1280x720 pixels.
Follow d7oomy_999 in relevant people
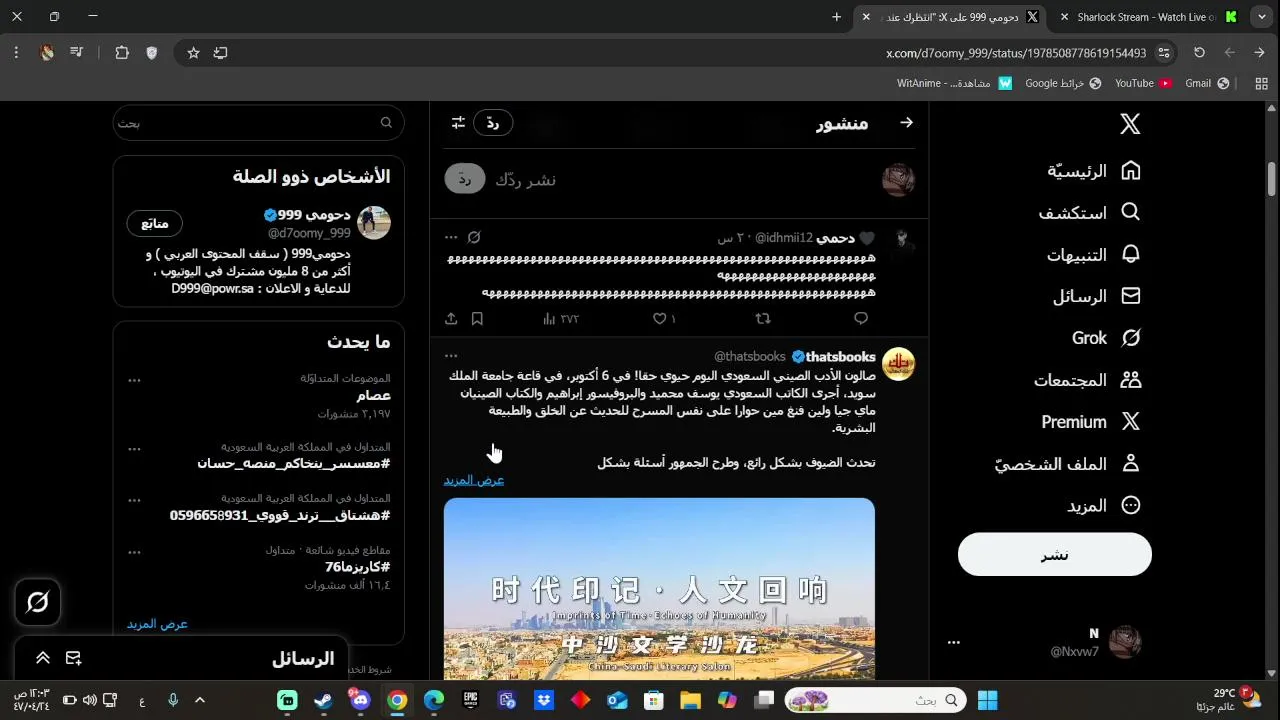coord(154,223)
